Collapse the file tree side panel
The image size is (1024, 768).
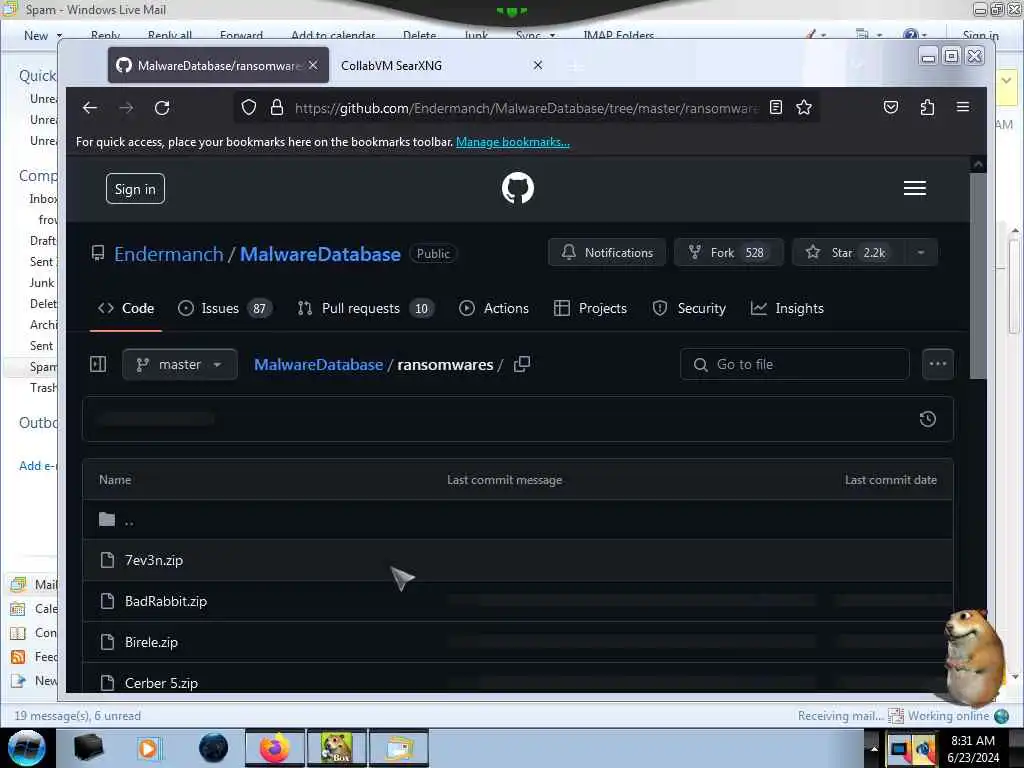(98, 364)
